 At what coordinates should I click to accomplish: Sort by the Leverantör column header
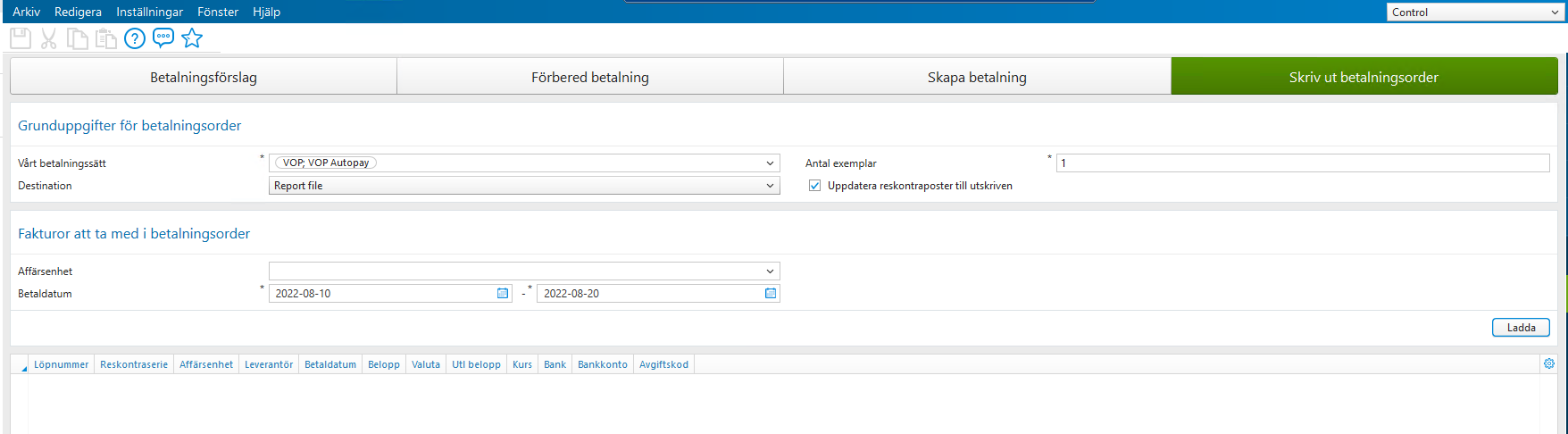click(x=269, y=364)
